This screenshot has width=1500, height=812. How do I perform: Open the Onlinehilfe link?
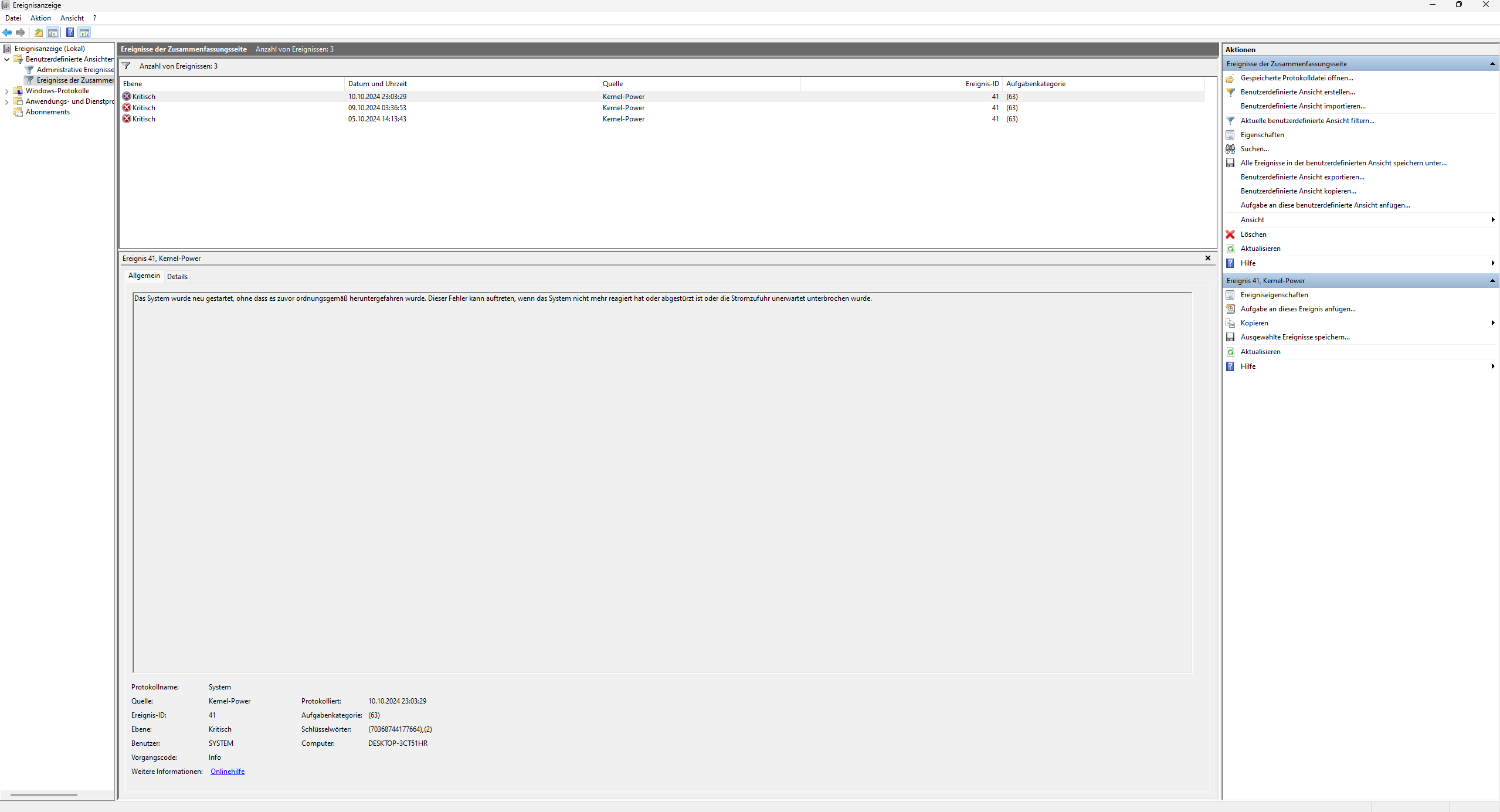[228, 772]
